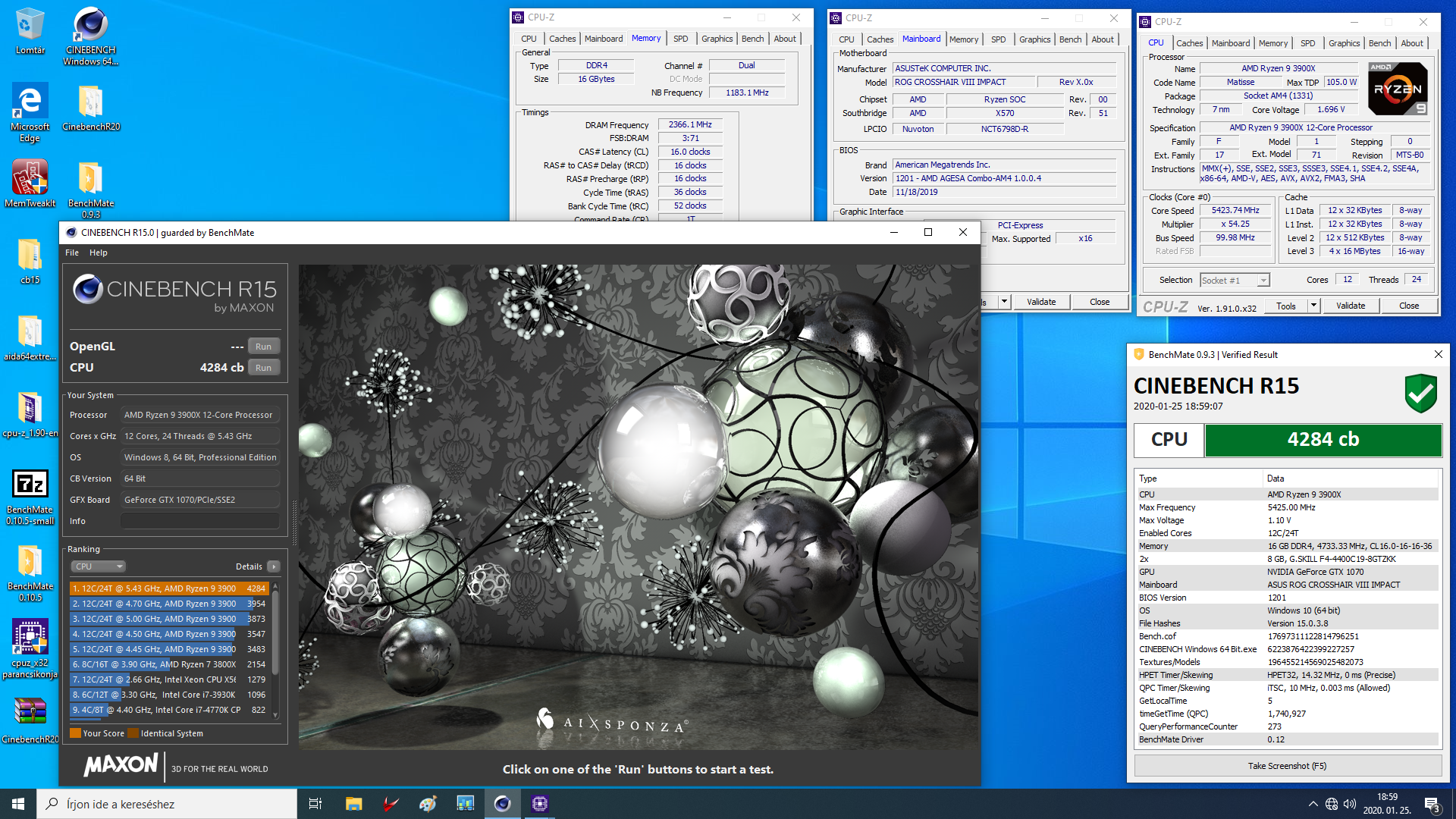Expand ranking Details arrow
The height and width of the screenshot is (819, 1456).
(274, 566)
